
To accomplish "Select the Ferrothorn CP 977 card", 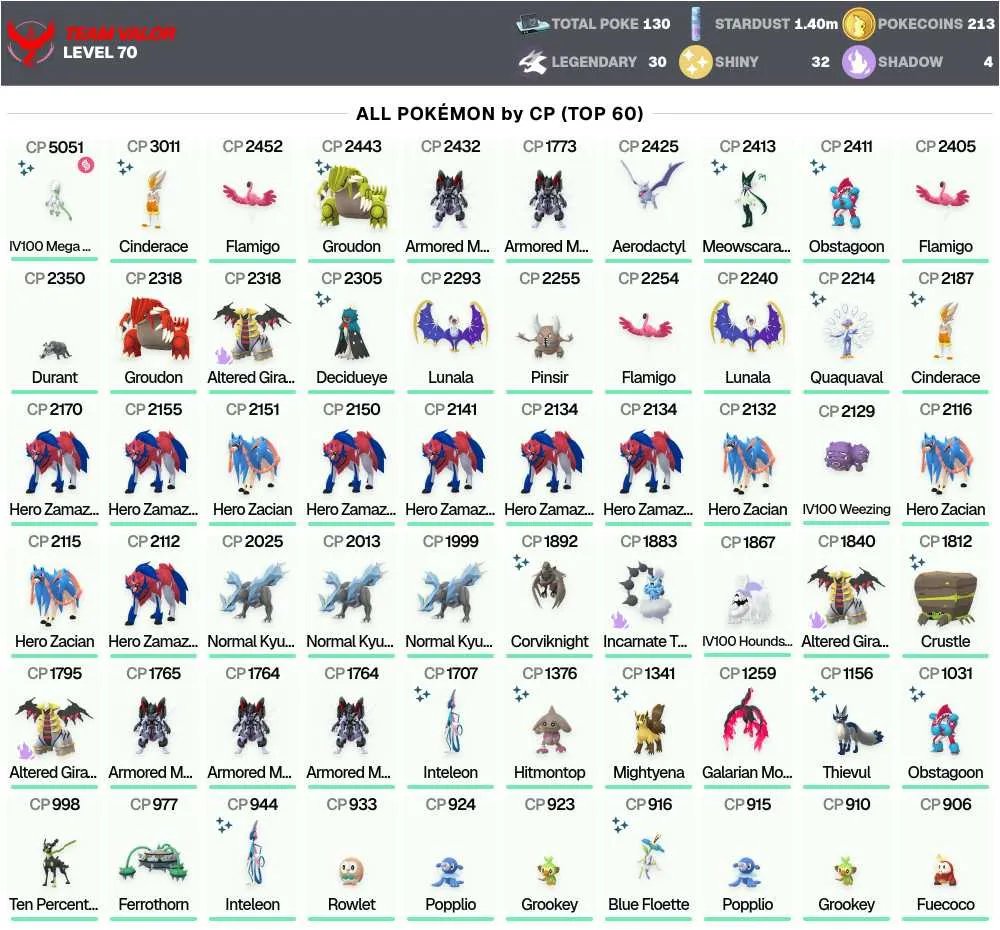I will pyautogui.click(x=153, y=857).
